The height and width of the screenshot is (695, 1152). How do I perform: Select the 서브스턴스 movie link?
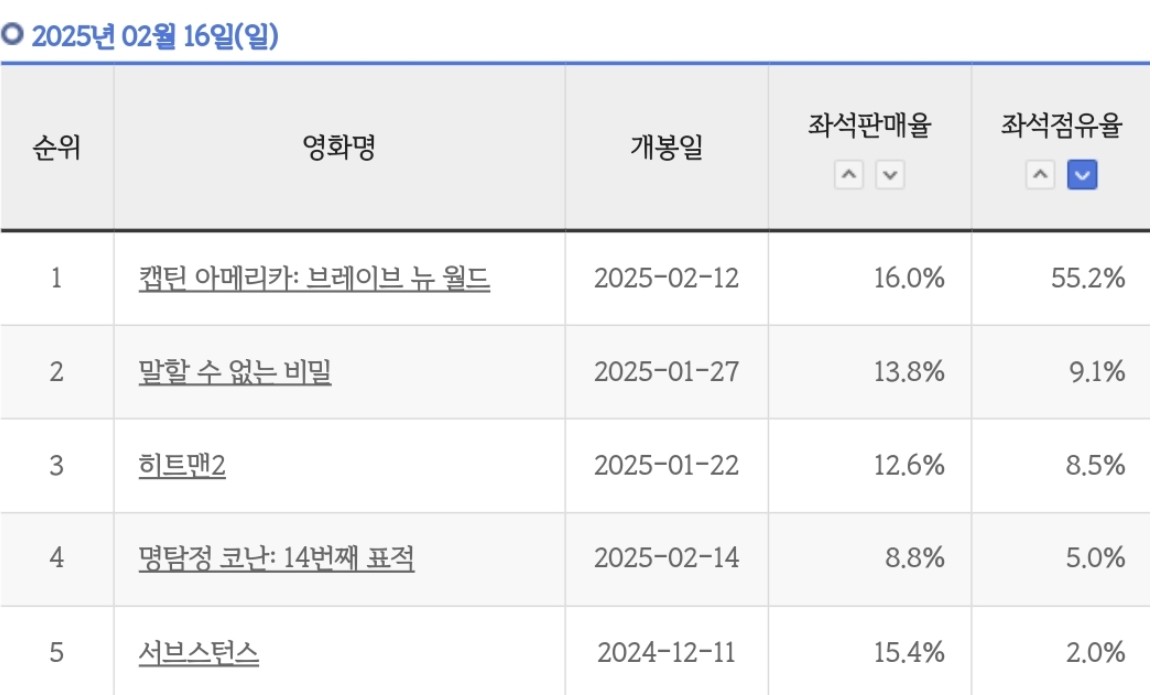pyautogui.click(x=199, y=653)
